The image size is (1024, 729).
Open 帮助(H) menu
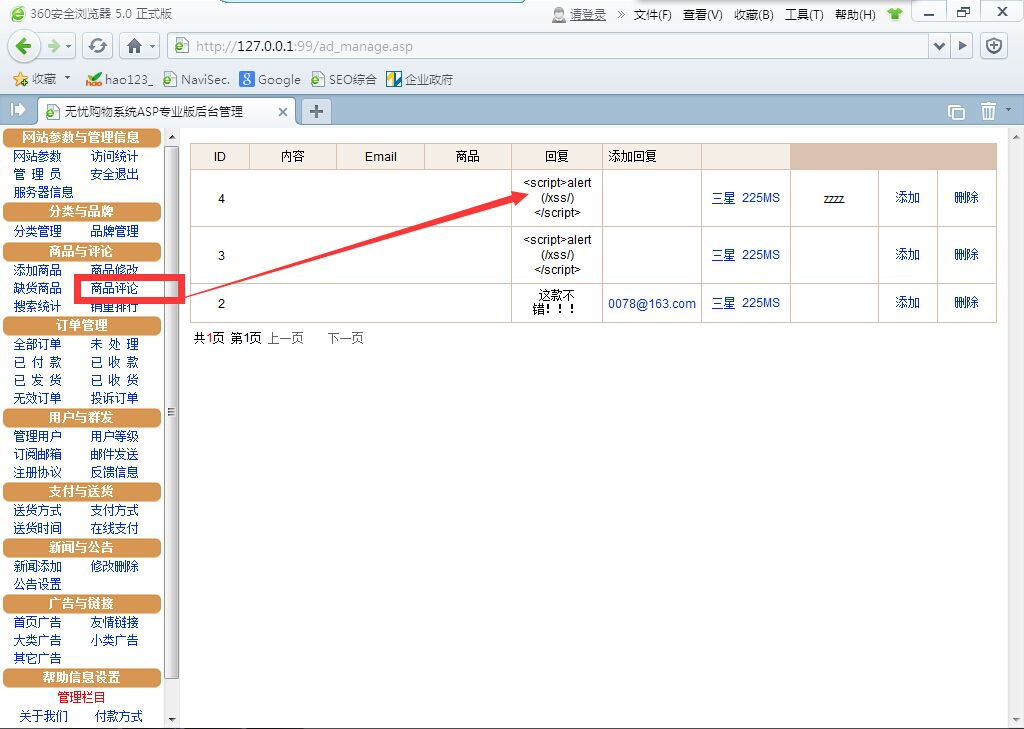pos(855,14)
